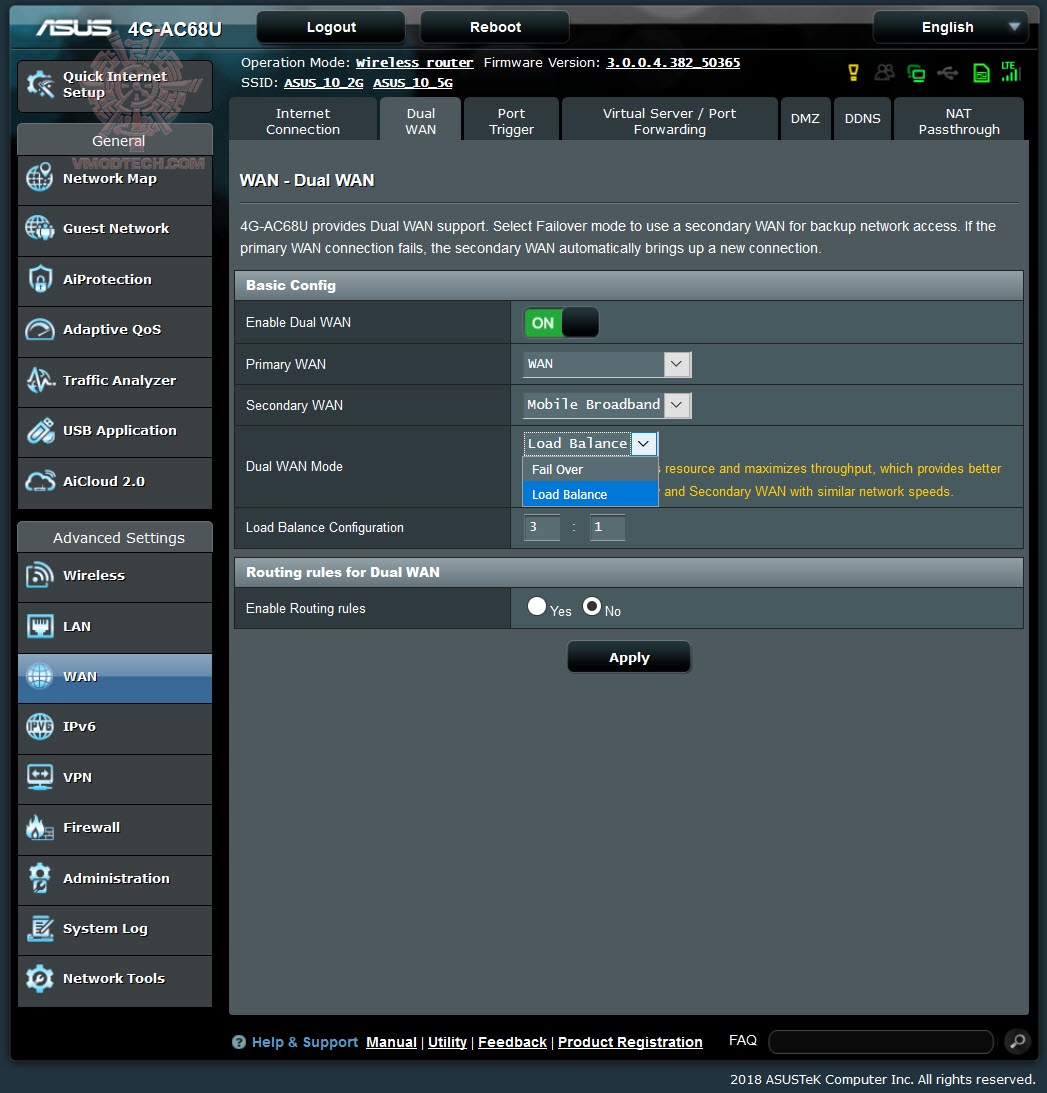
Task: Click the AiProtection shield icon
Action: coord(40,279)
